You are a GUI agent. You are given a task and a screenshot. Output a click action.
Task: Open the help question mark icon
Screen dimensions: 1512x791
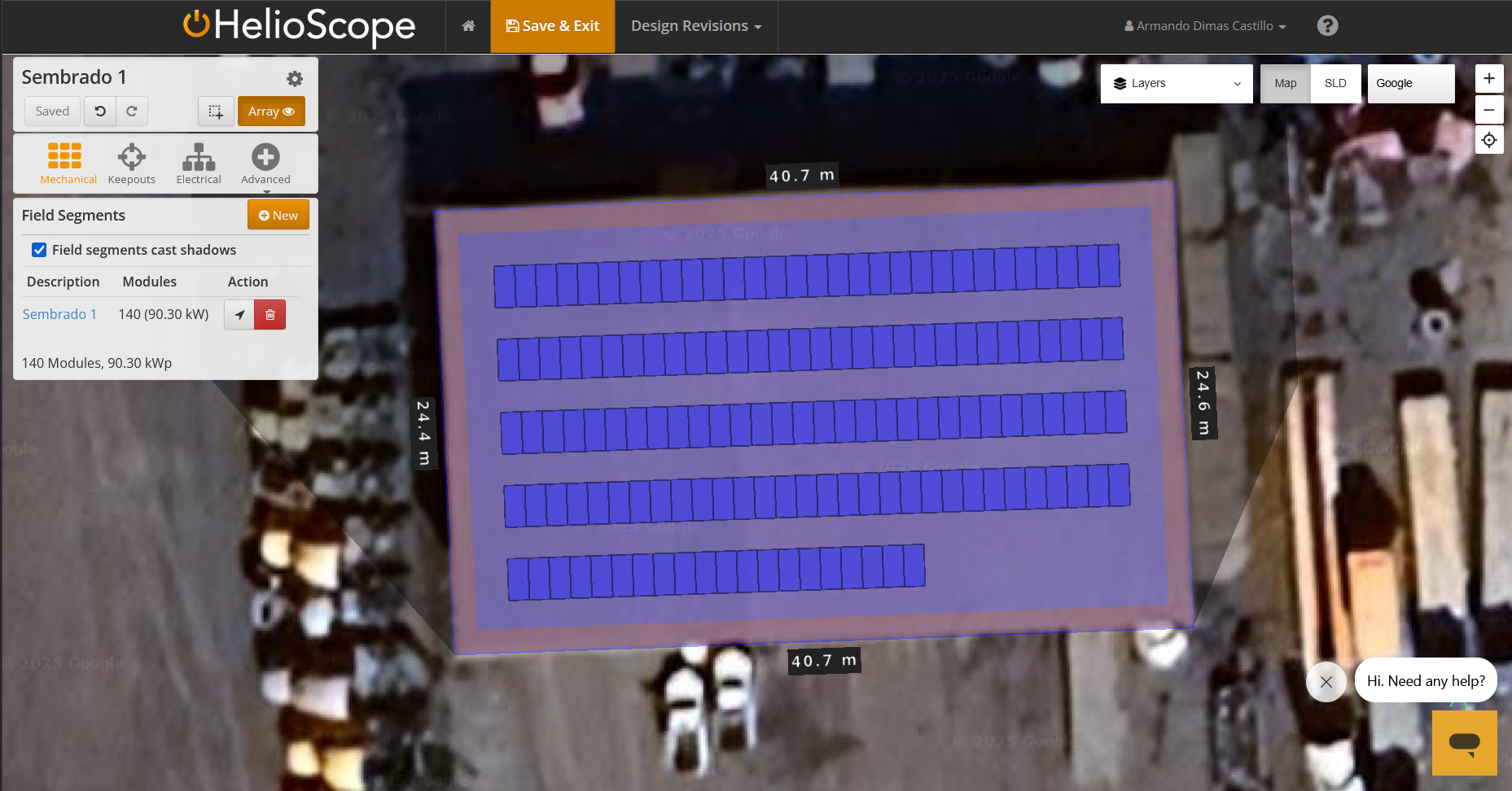point(1327,26)
